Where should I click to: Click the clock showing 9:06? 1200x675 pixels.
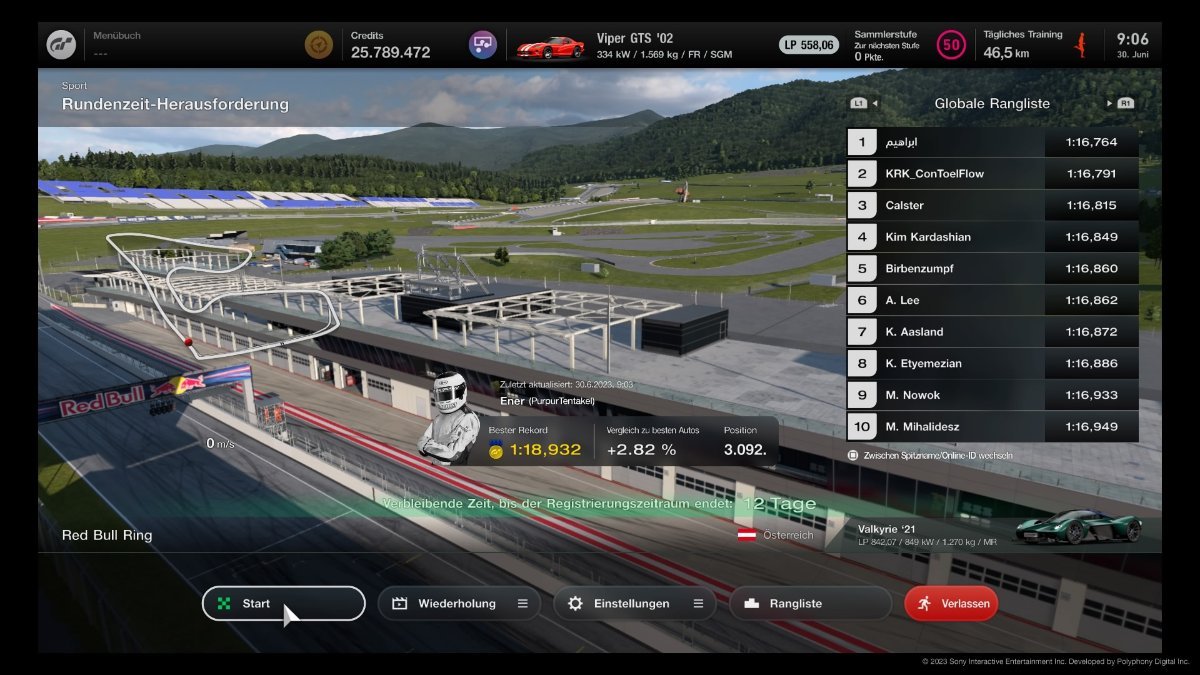[1133, 39]
